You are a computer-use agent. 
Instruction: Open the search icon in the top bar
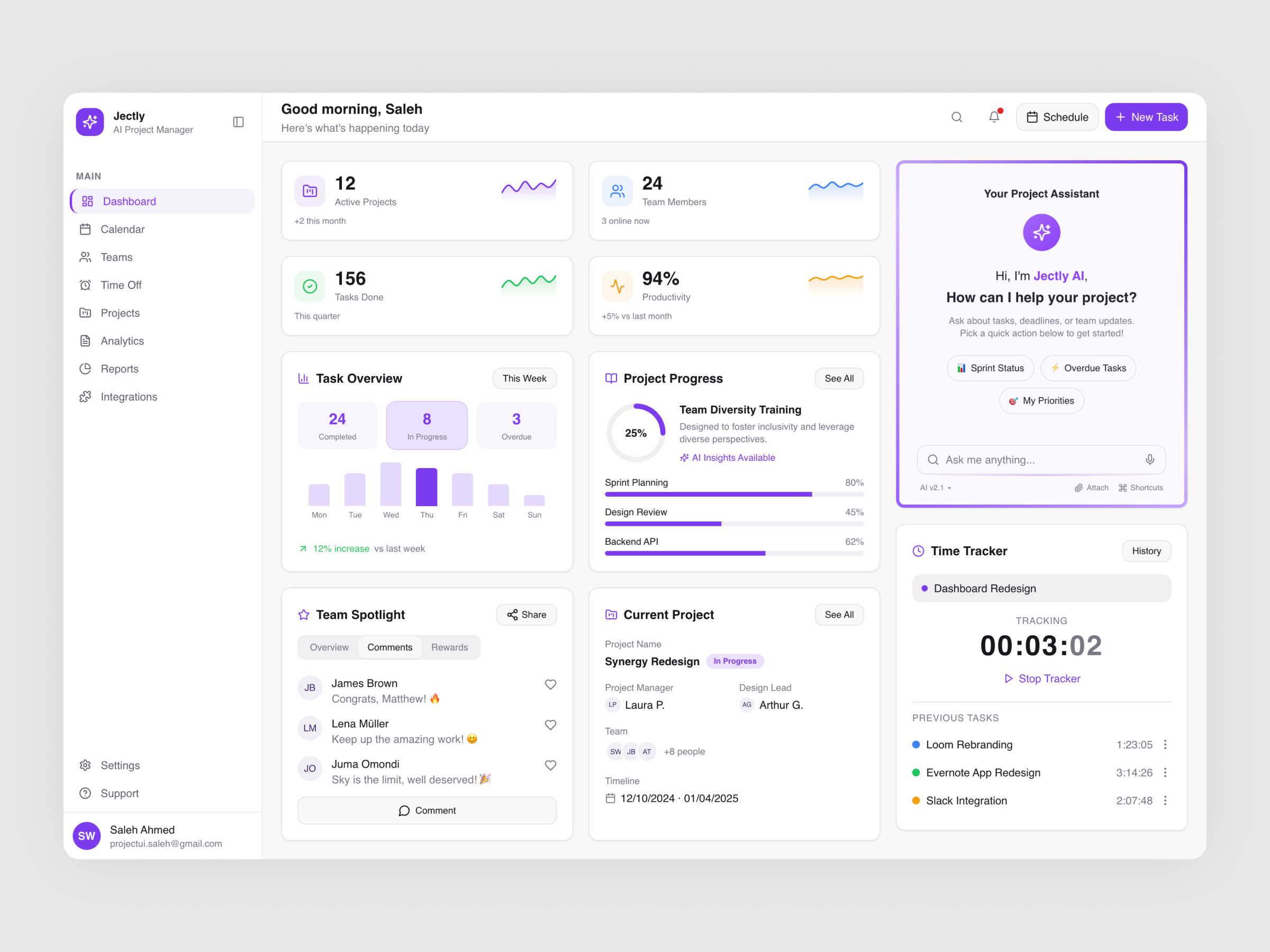957,117
